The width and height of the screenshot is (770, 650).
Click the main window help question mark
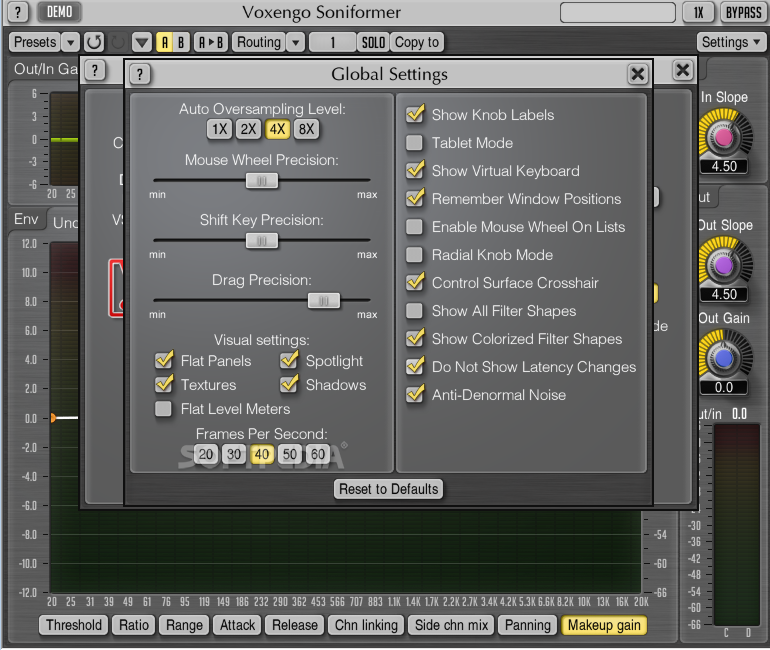(18, 12)
